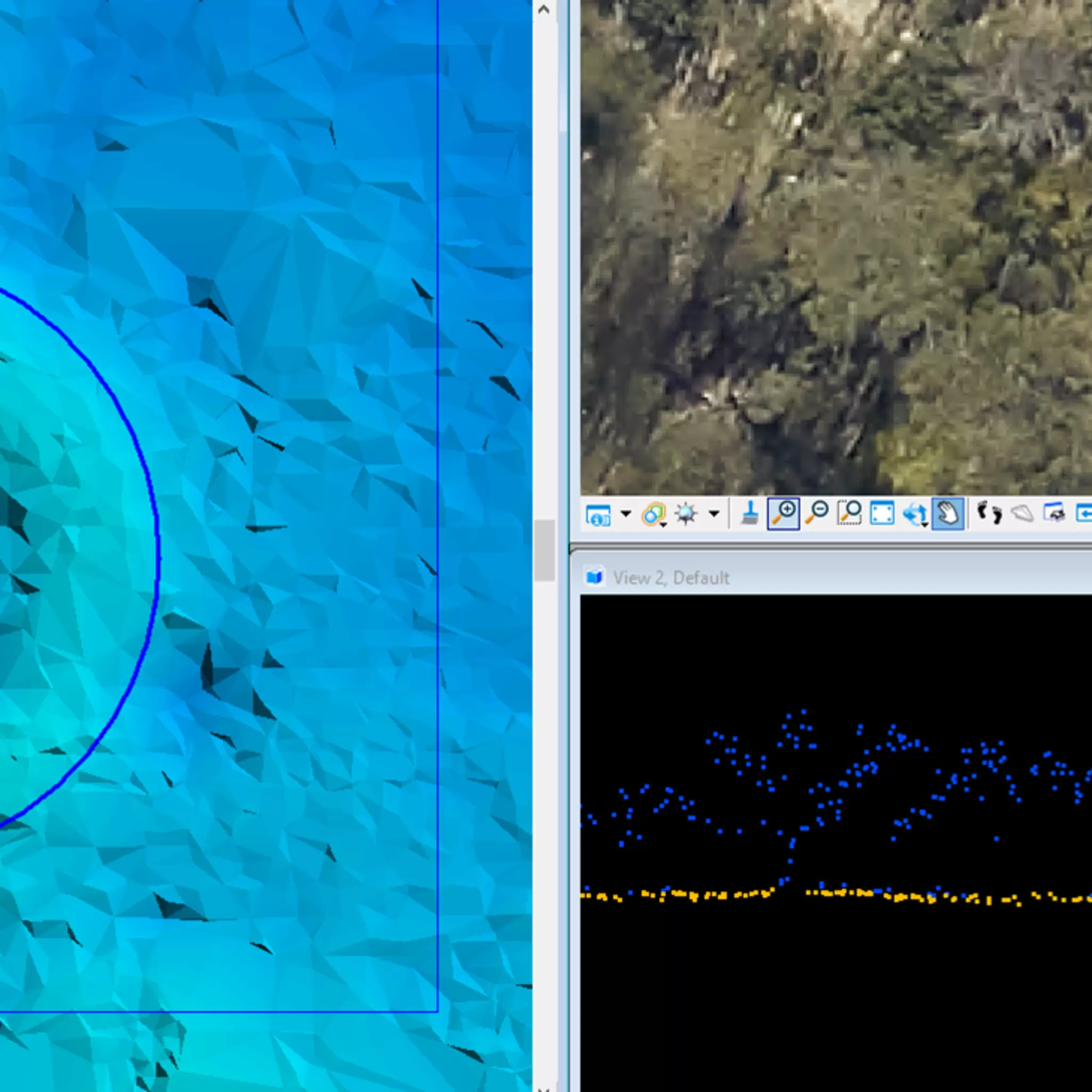Click the View Previous arrow icon

pyautogui.click(x=1083, y=514)
